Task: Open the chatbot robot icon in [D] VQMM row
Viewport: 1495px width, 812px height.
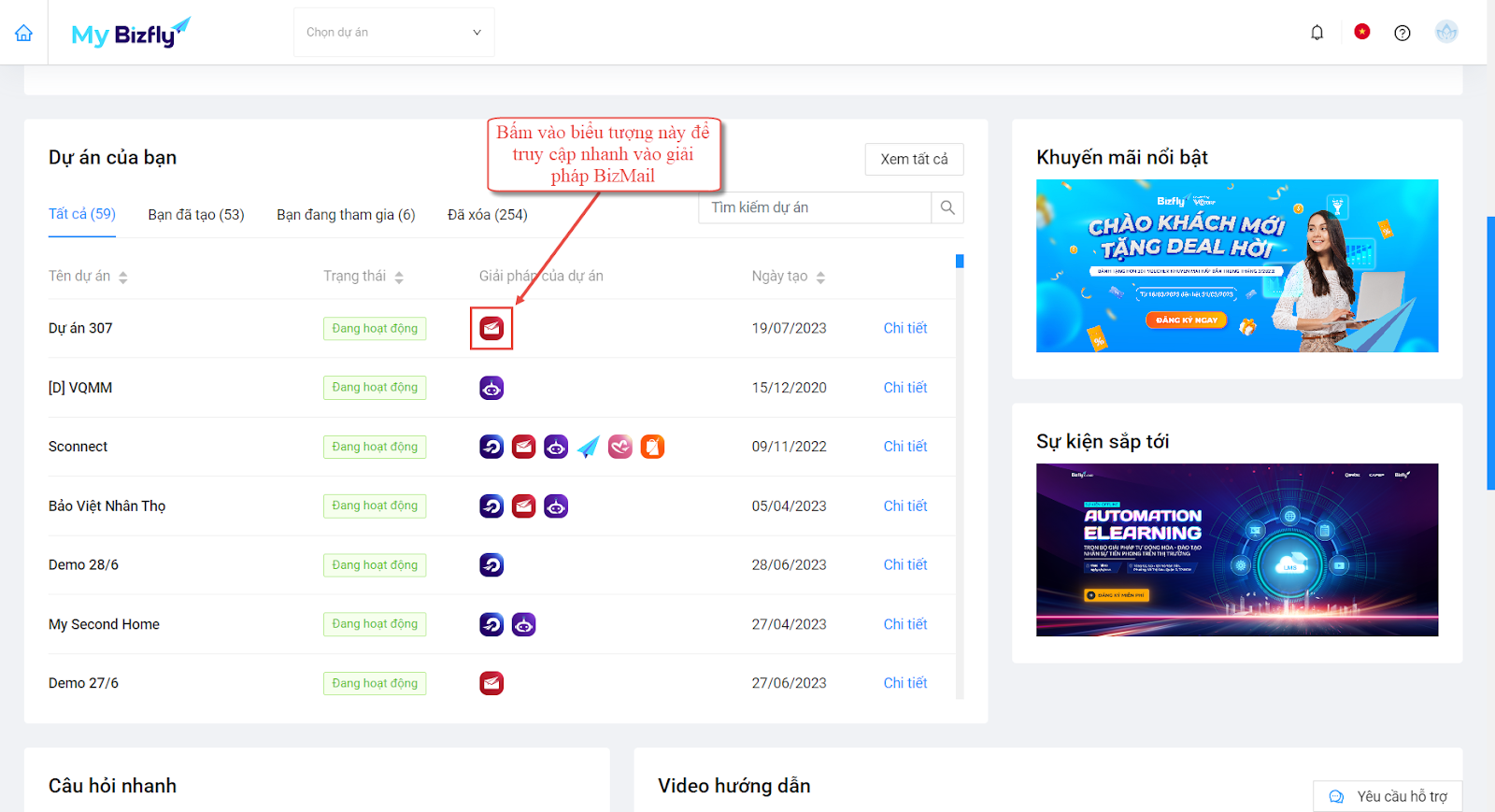Action: point(491,388)
